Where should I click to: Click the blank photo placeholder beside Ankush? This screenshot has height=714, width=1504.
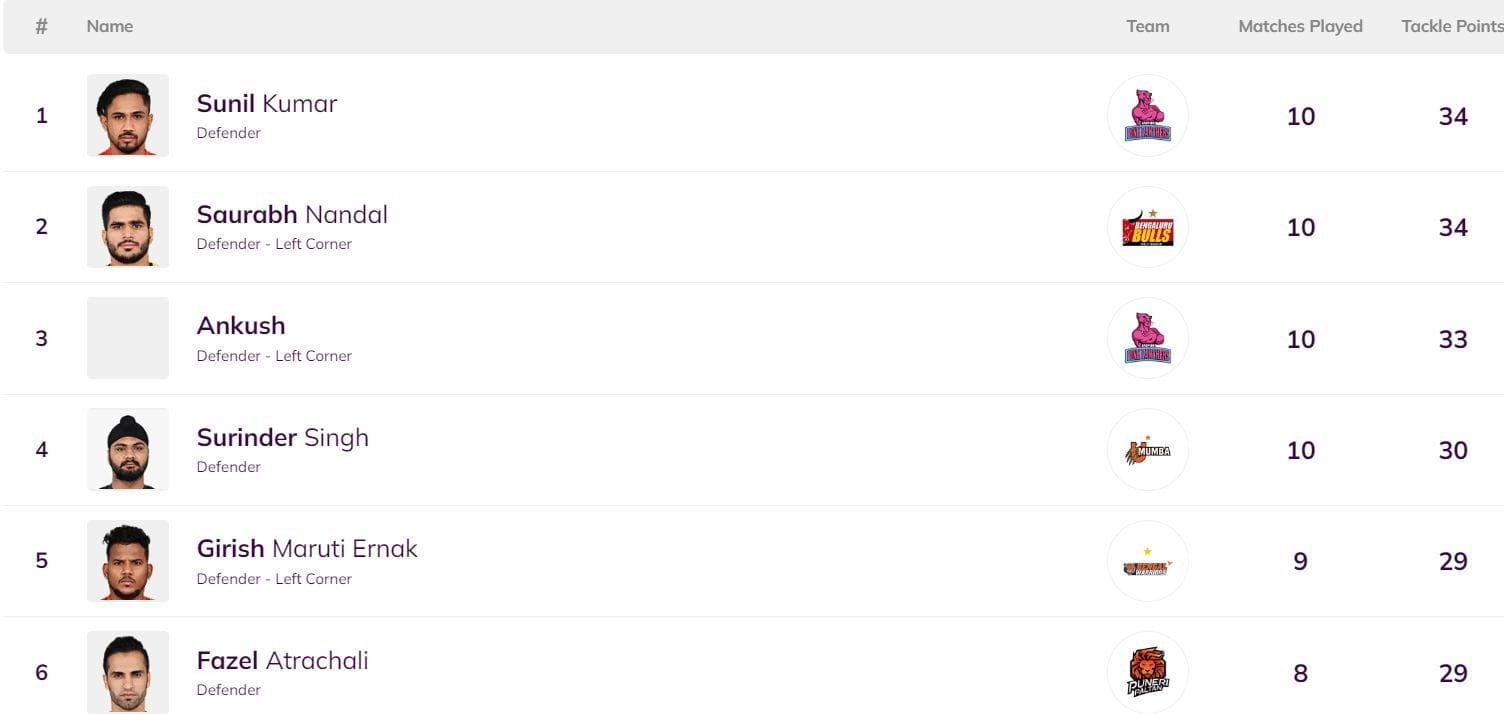click(x=128, y=338)
